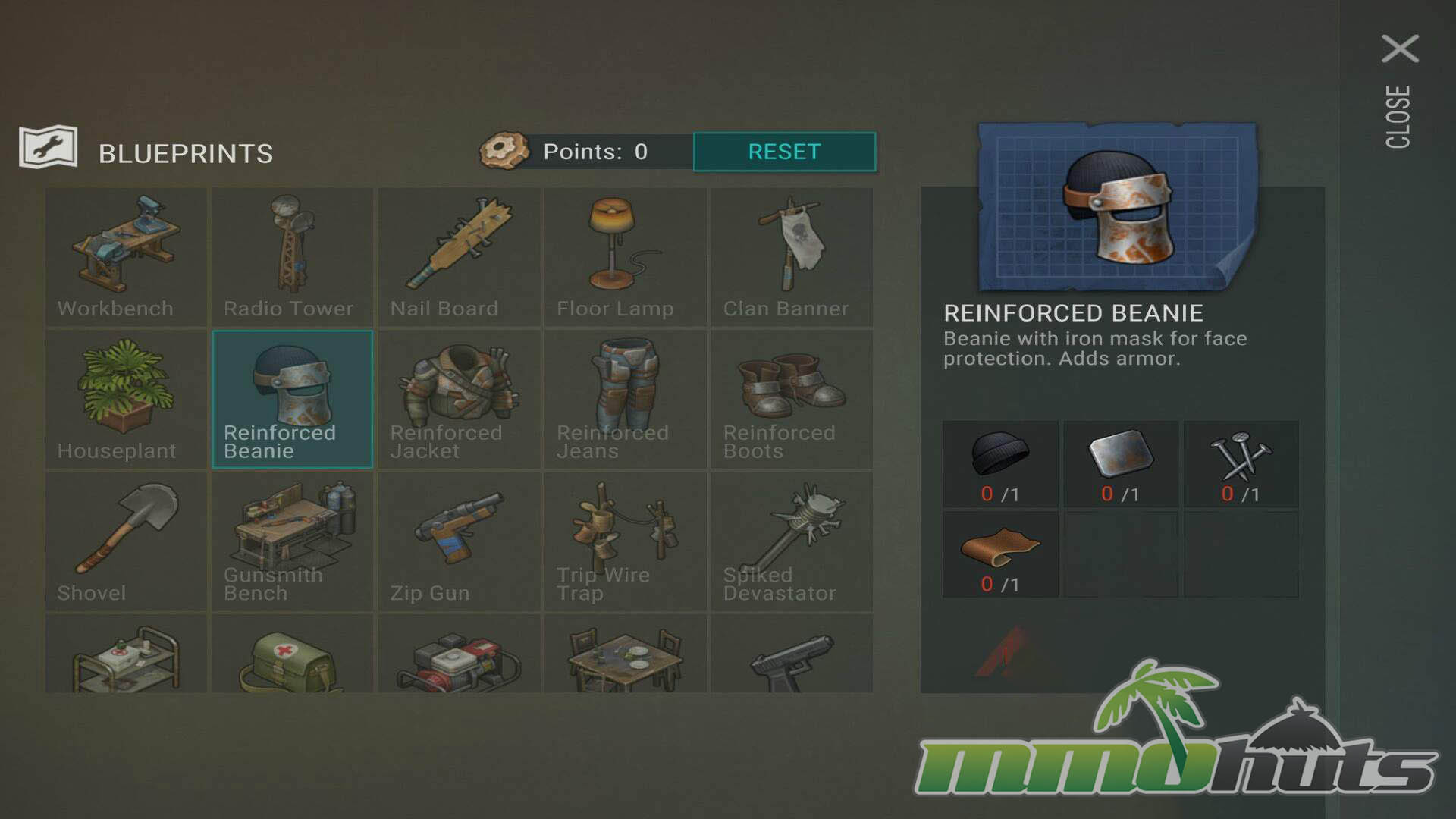Select the Reinforced Boots blueprint
The height and width of the screenshot is (819, 1456).
pyautogui.click(x=792, y=400)
